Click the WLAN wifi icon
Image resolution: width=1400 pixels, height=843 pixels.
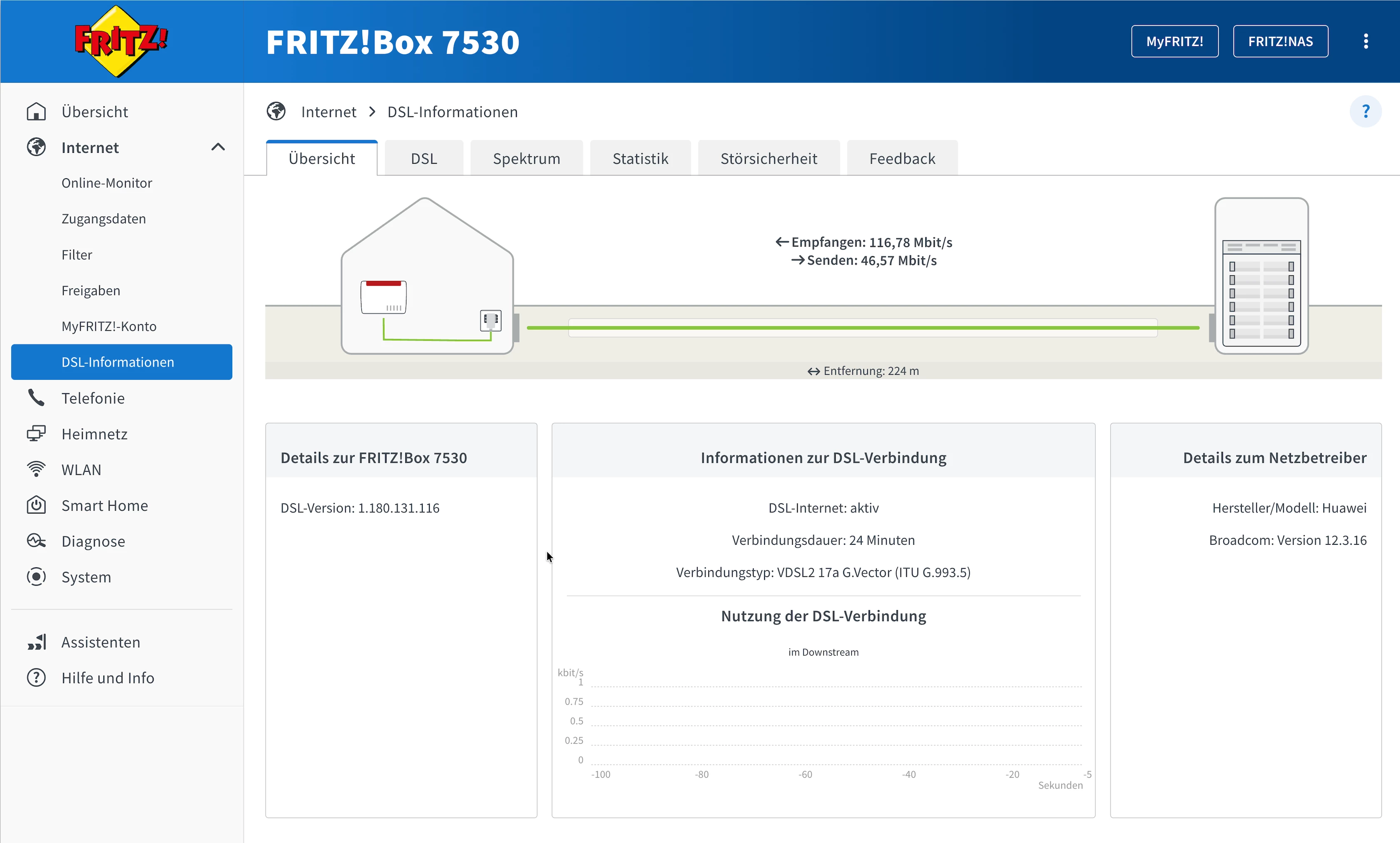click(36, 469)
